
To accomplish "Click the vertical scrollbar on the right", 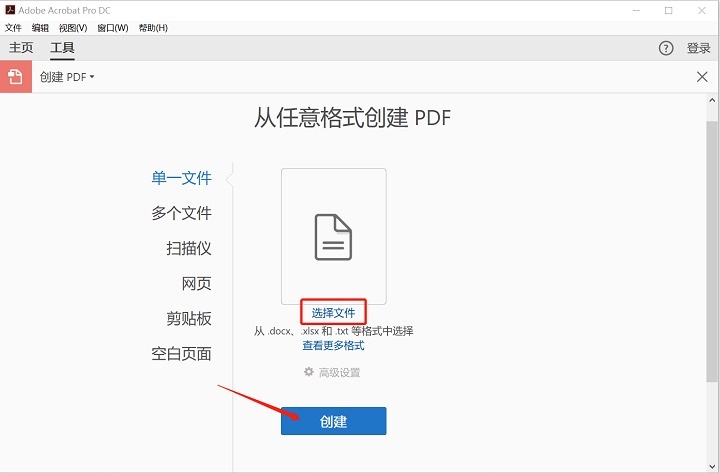I will pyautogui.click(x=711, y=250).
